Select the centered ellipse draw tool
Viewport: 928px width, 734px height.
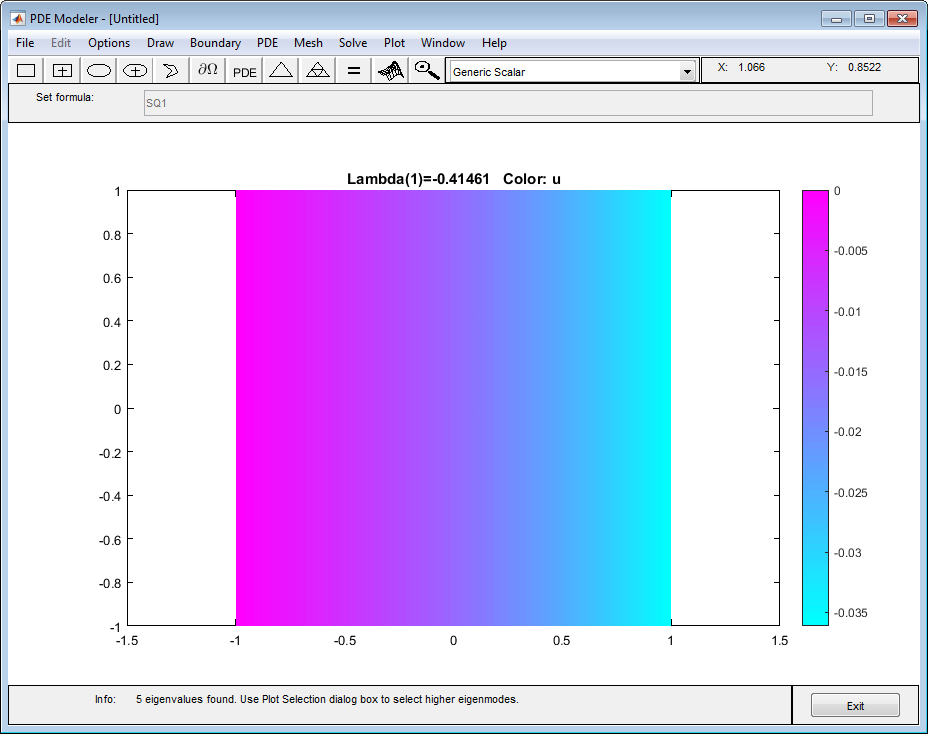[x=135, y=71]
